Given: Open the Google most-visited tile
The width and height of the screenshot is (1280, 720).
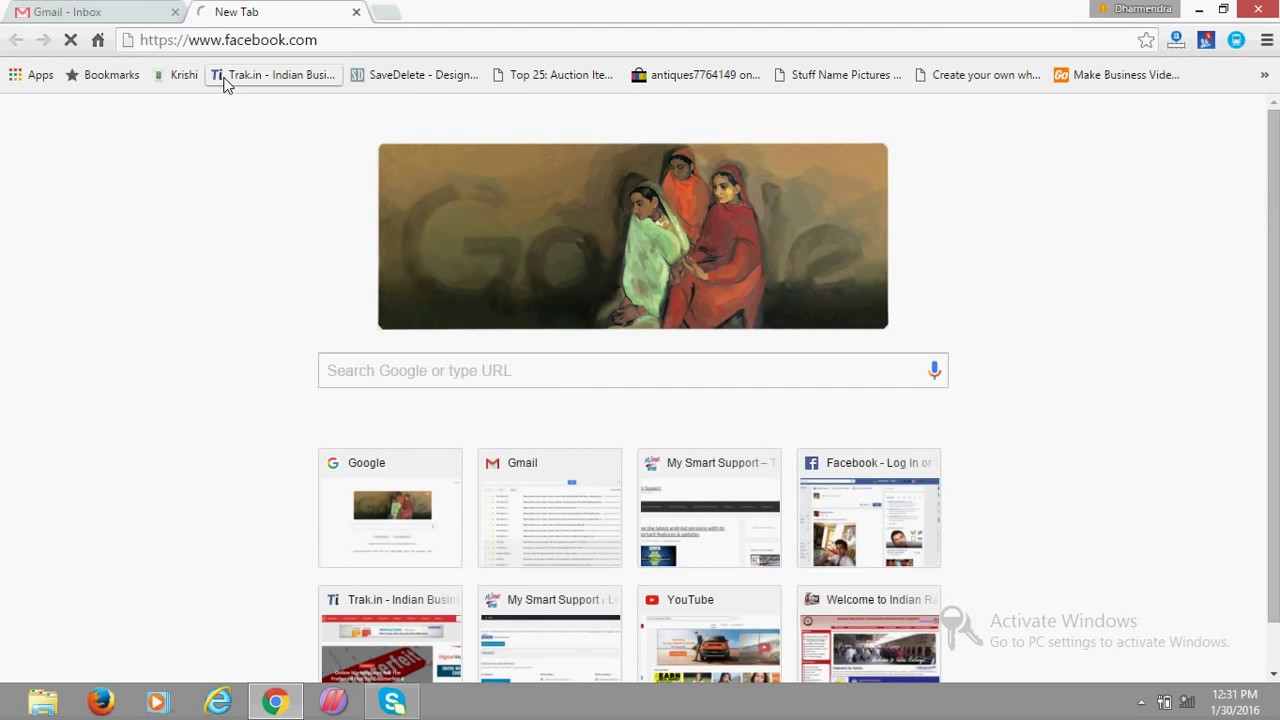Looking at the screenshot, I should [390, 508].
